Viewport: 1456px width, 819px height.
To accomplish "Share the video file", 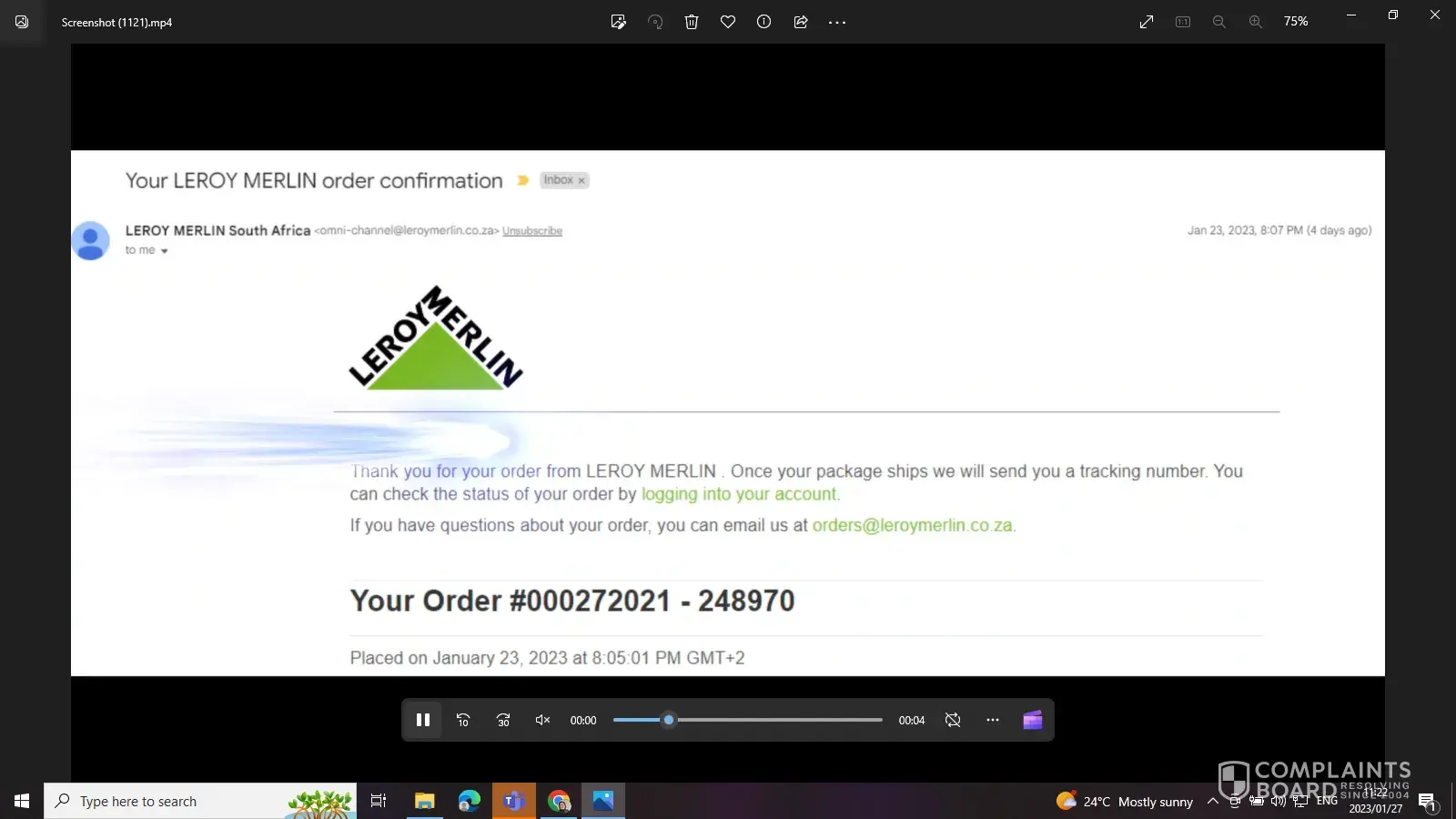I will coord(801,22).
